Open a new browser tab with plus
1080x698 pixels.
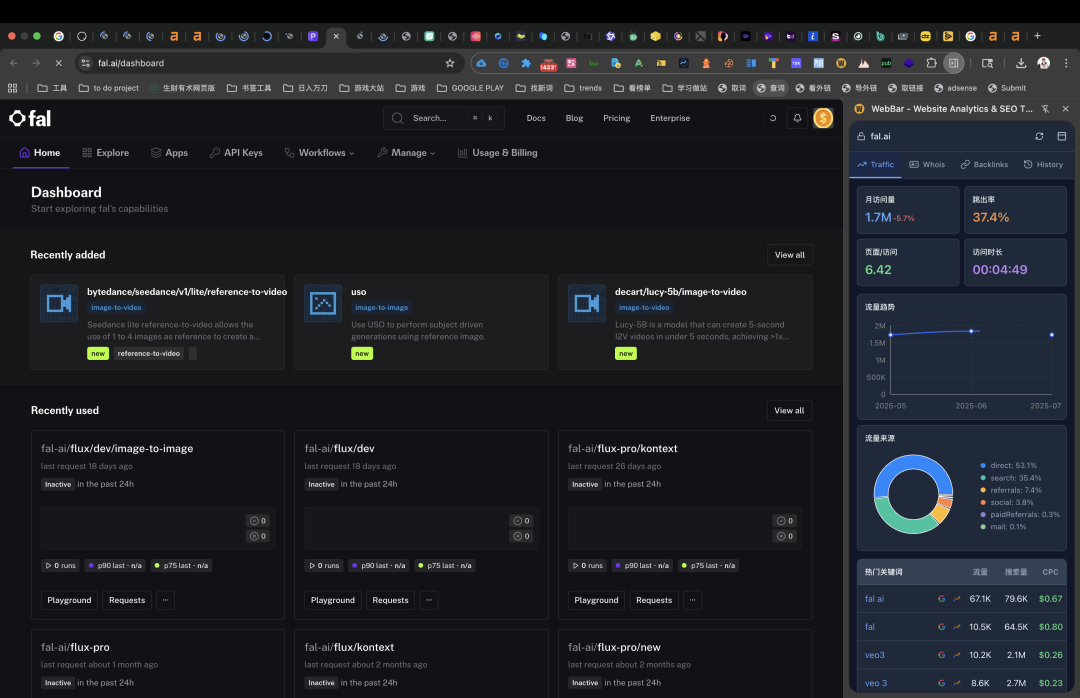click(x=1037, y=36)
